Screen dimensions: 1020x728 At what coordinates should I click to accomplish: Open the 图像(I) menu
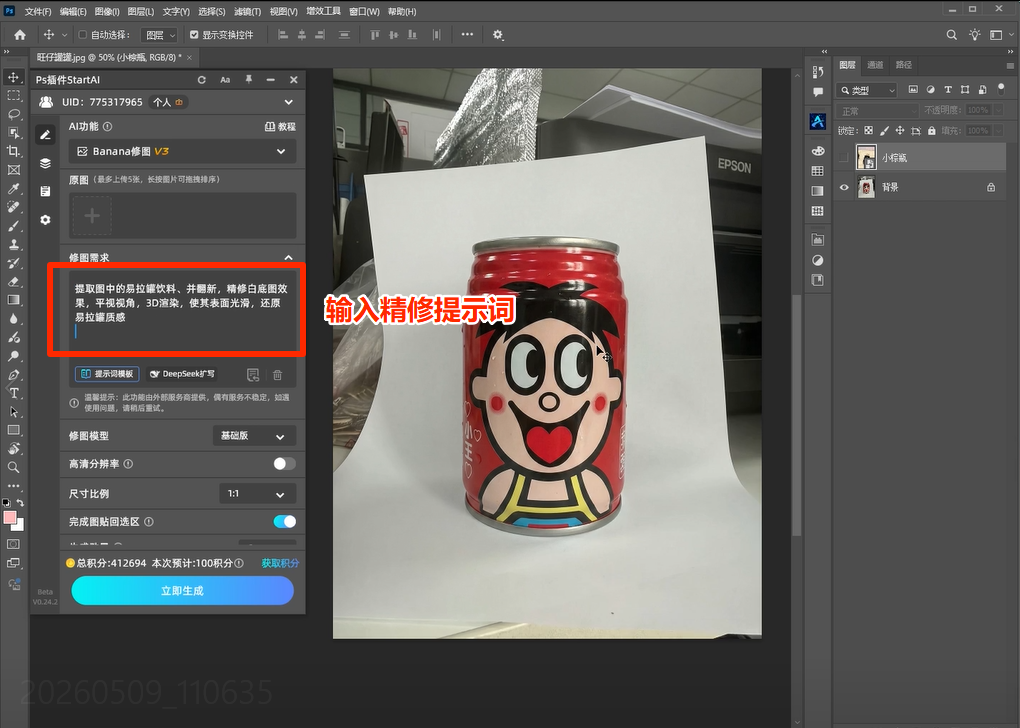click(x=107, y=12)
